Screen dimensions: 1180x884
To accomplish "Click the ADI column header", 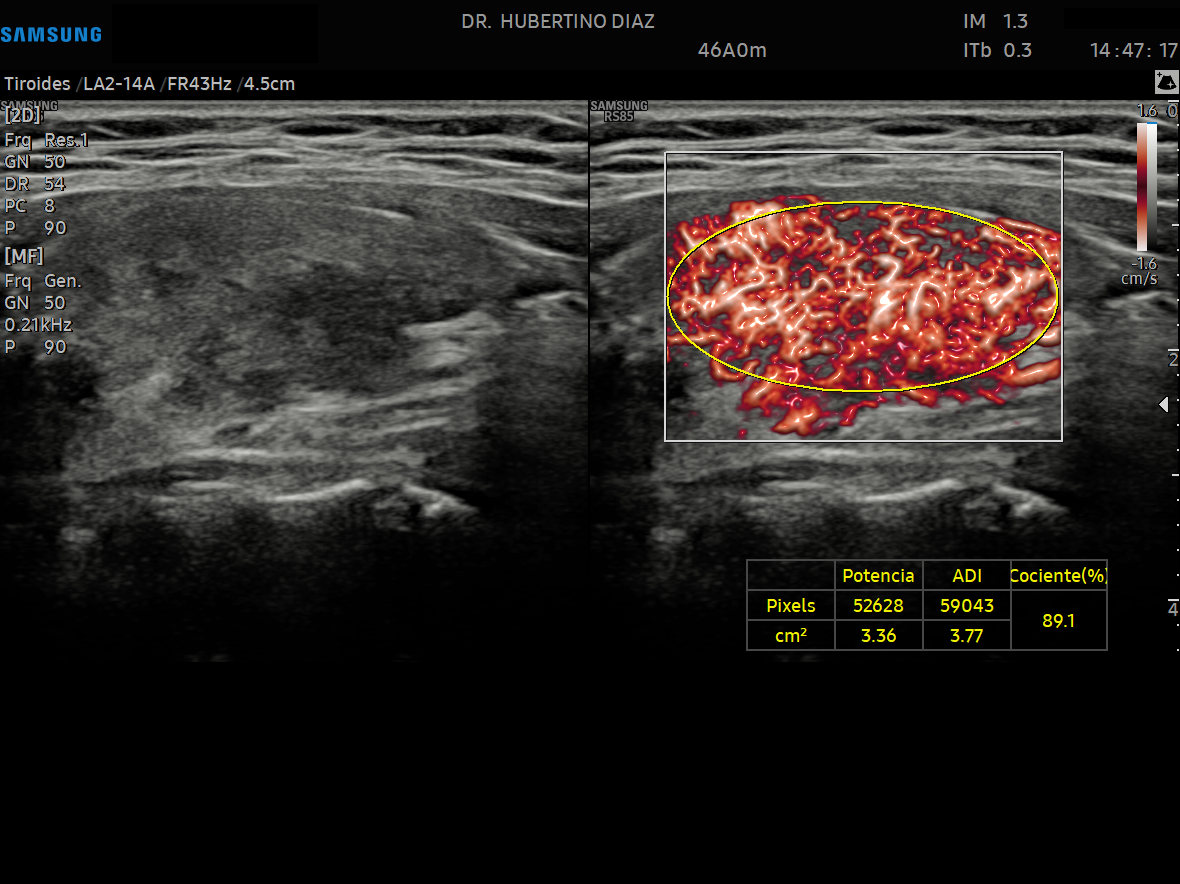I will [x=966, y=576].
